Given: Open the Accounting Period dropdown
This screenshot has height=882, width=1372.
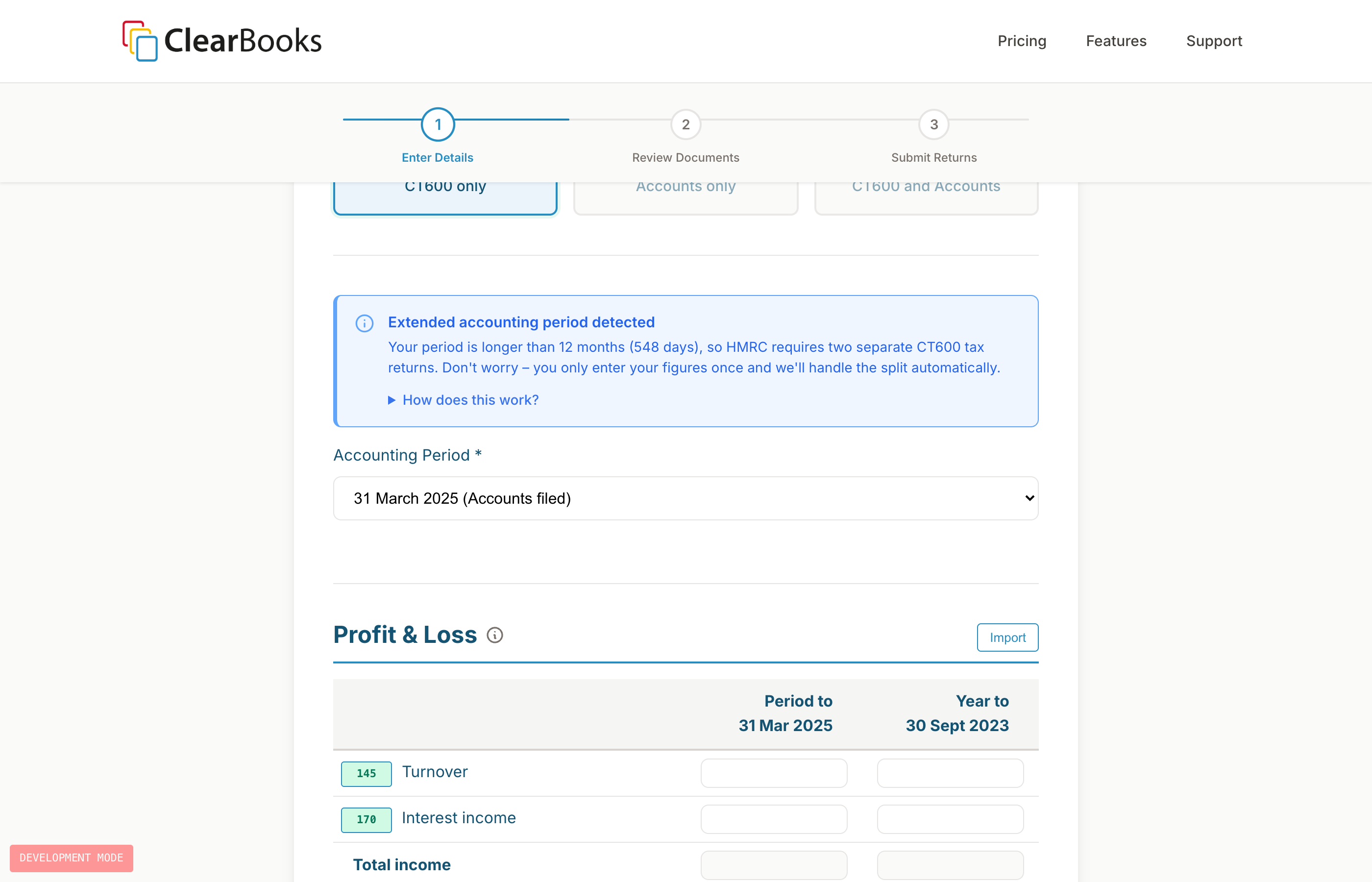Looking at the screenshot, I should [686, 498].
